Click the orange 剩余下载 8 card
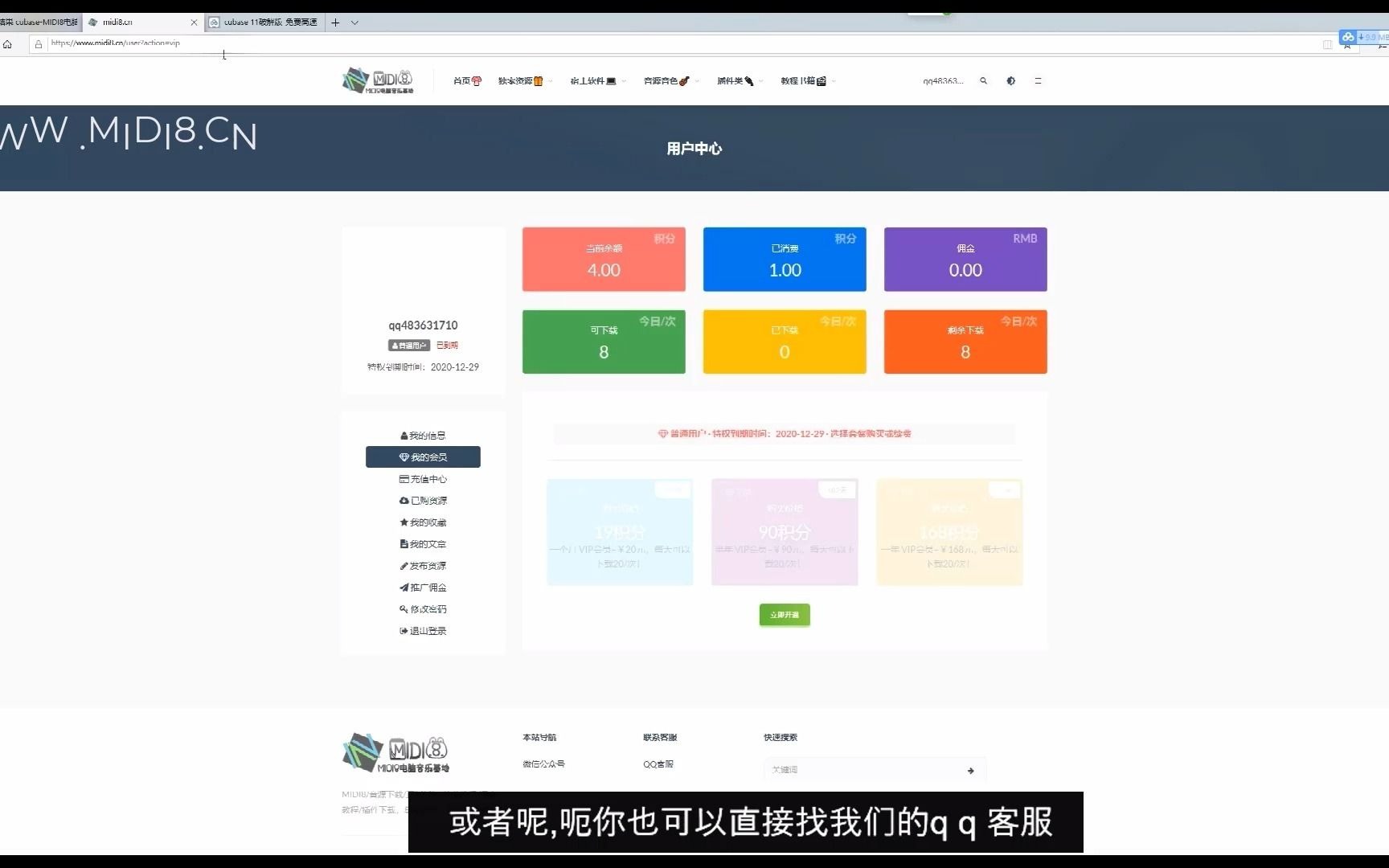 tap(965, 342)
